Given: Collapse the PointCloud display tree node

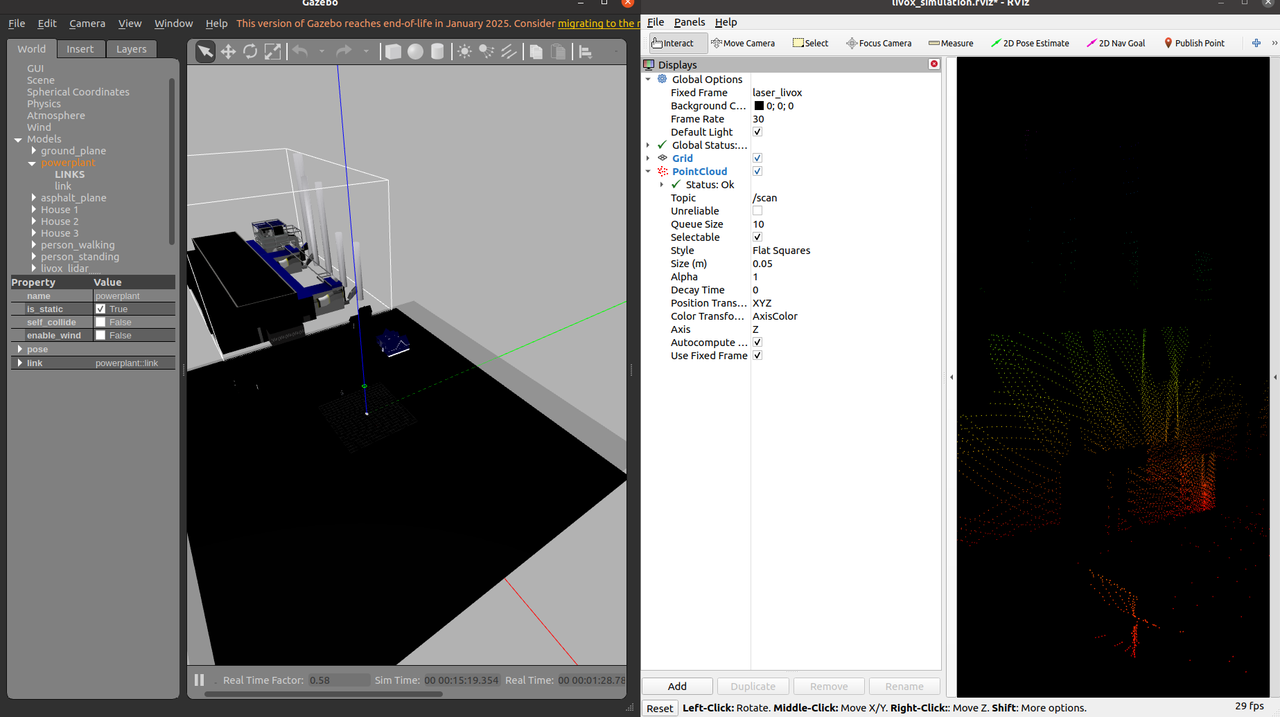Looking at the screenshot, I should pos(648,171).
